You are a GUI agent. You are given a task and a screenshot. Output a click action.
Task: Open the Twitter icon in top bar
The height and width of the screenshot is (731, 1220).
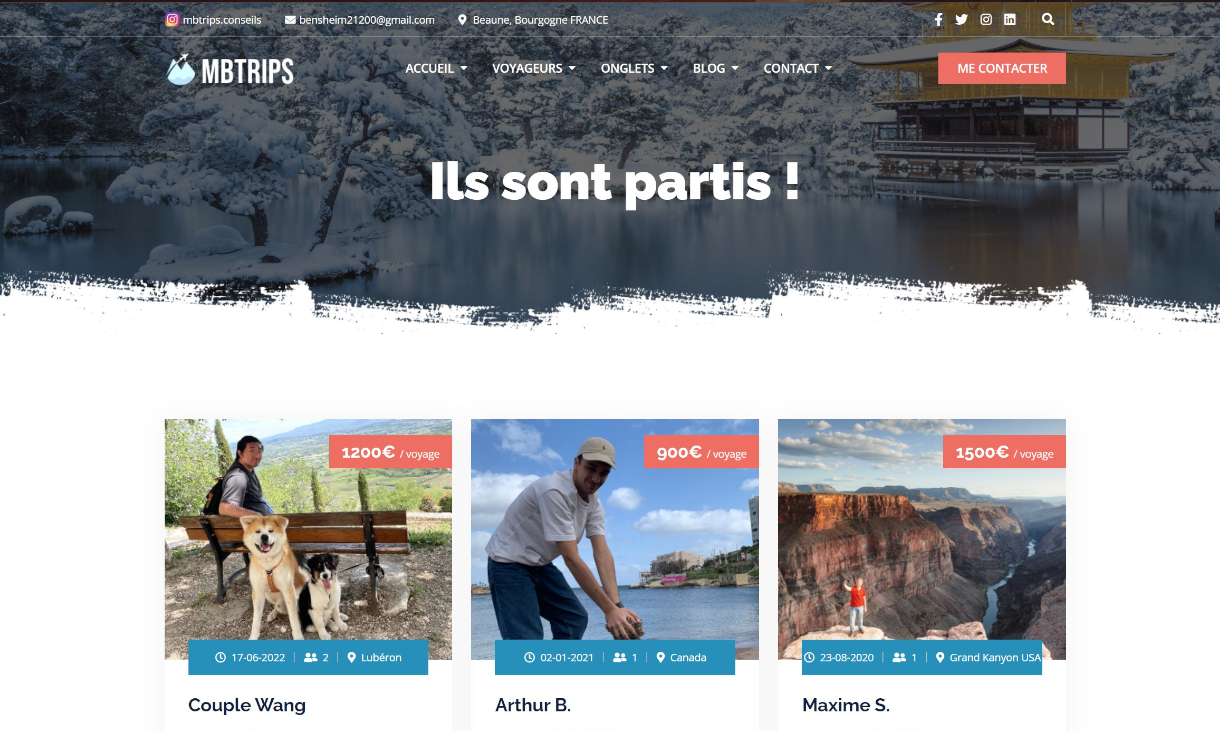coord(961,19)
